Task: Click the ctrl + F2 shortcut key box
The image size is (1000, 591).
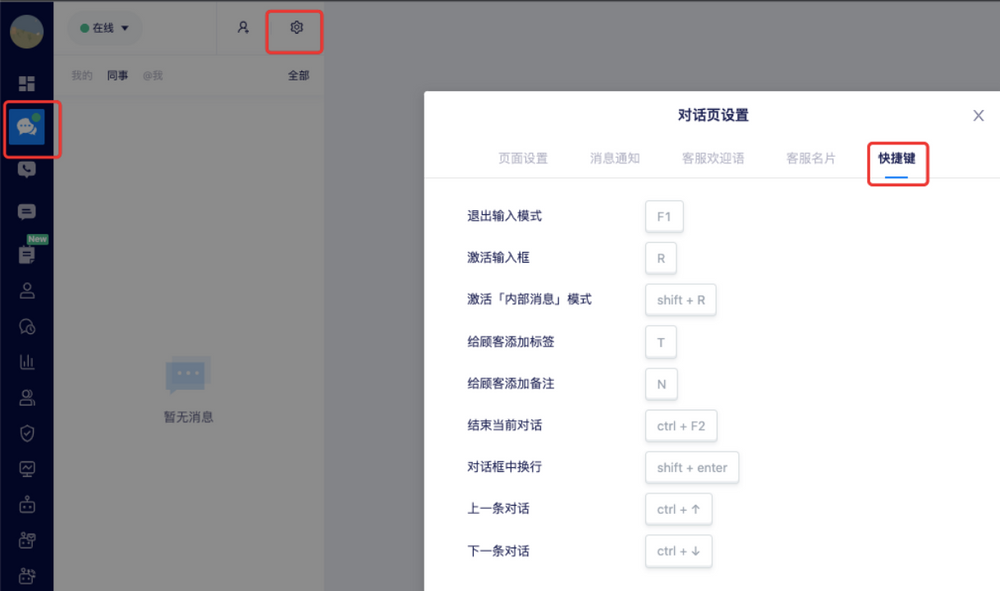Action: (681, 426)
